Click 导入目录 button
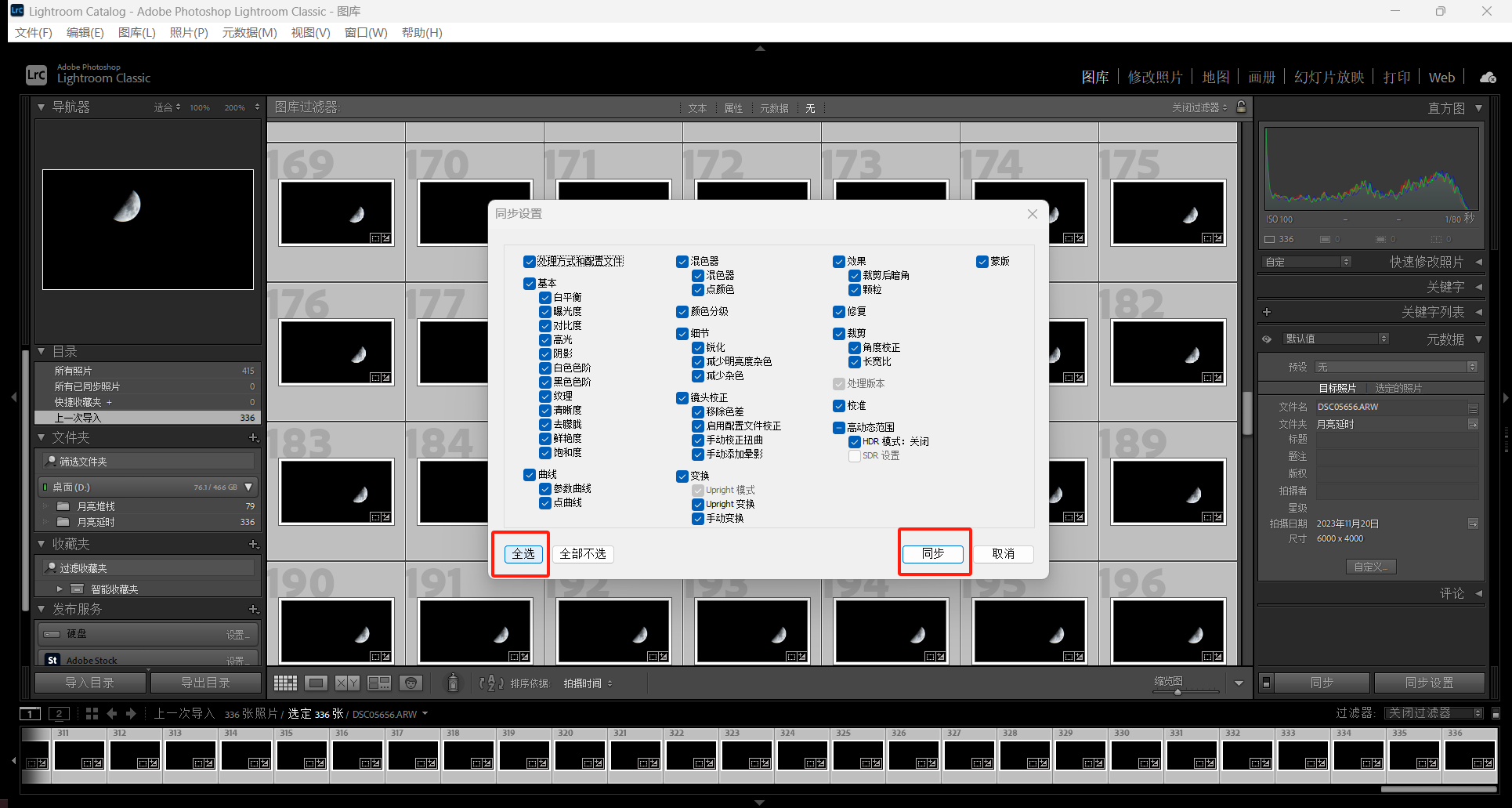This screenshot has width=1512, height=808. [90, 683]
